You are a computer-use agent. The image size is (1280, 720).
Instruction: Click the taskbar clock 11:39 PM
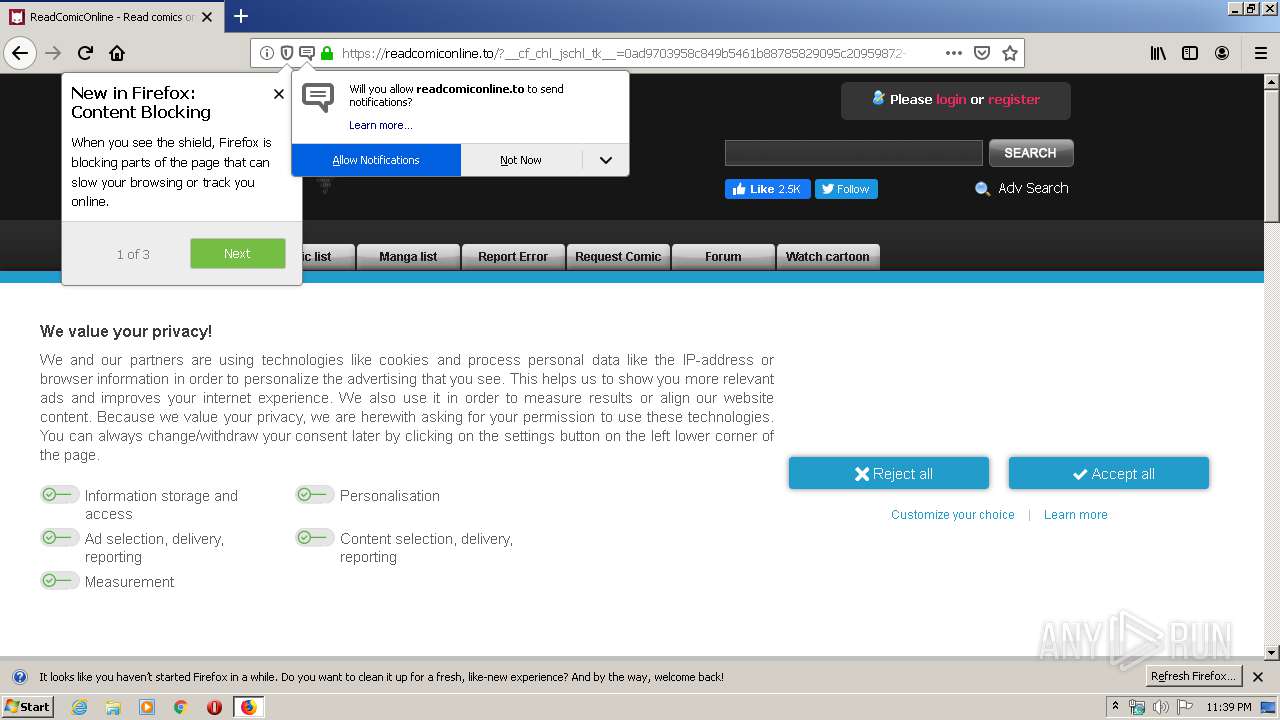(1229, 707)
